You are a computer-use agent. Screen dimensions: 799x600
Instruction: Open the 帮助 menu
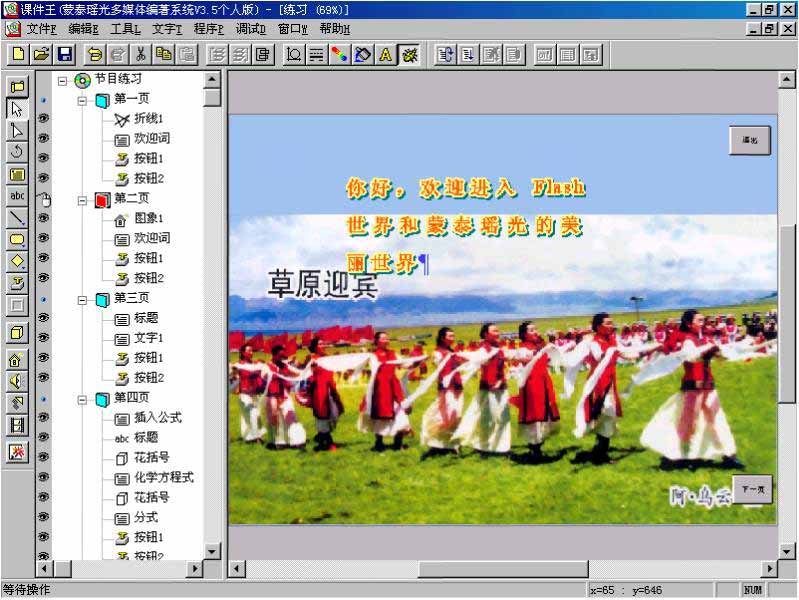(335, 29)
